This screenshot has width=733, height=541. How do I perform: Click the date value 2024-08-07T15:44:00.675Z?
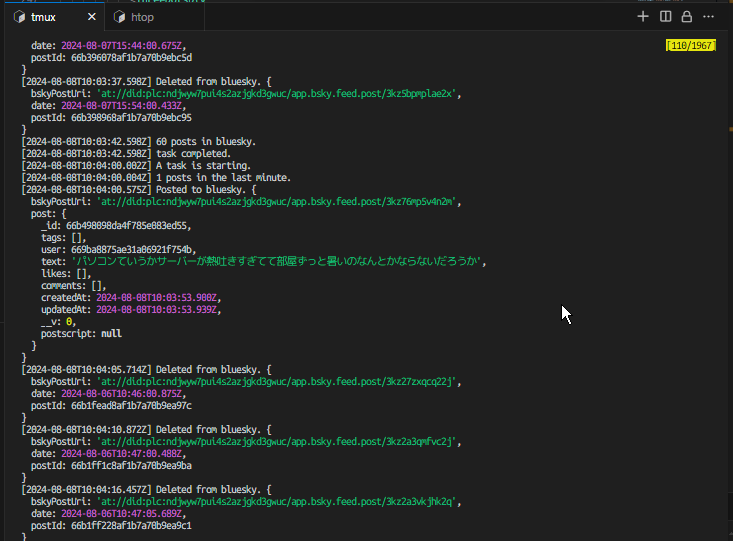pyautogui.click(x=122, y=46)
